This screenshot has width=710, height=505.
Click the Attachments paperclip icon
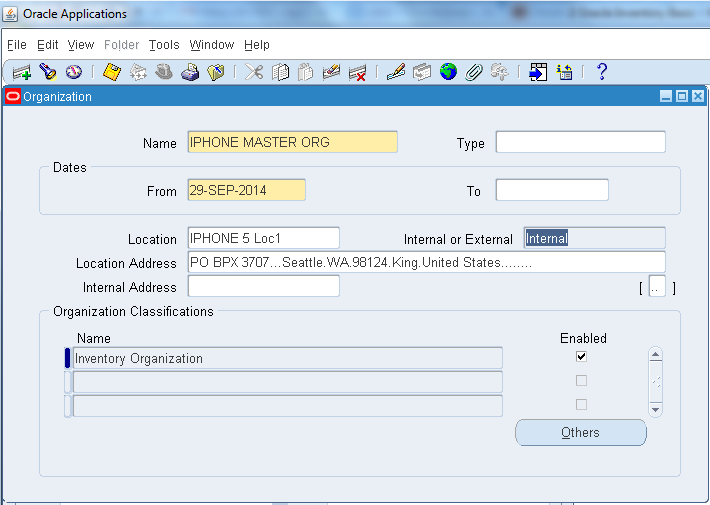tap(474, 72)
